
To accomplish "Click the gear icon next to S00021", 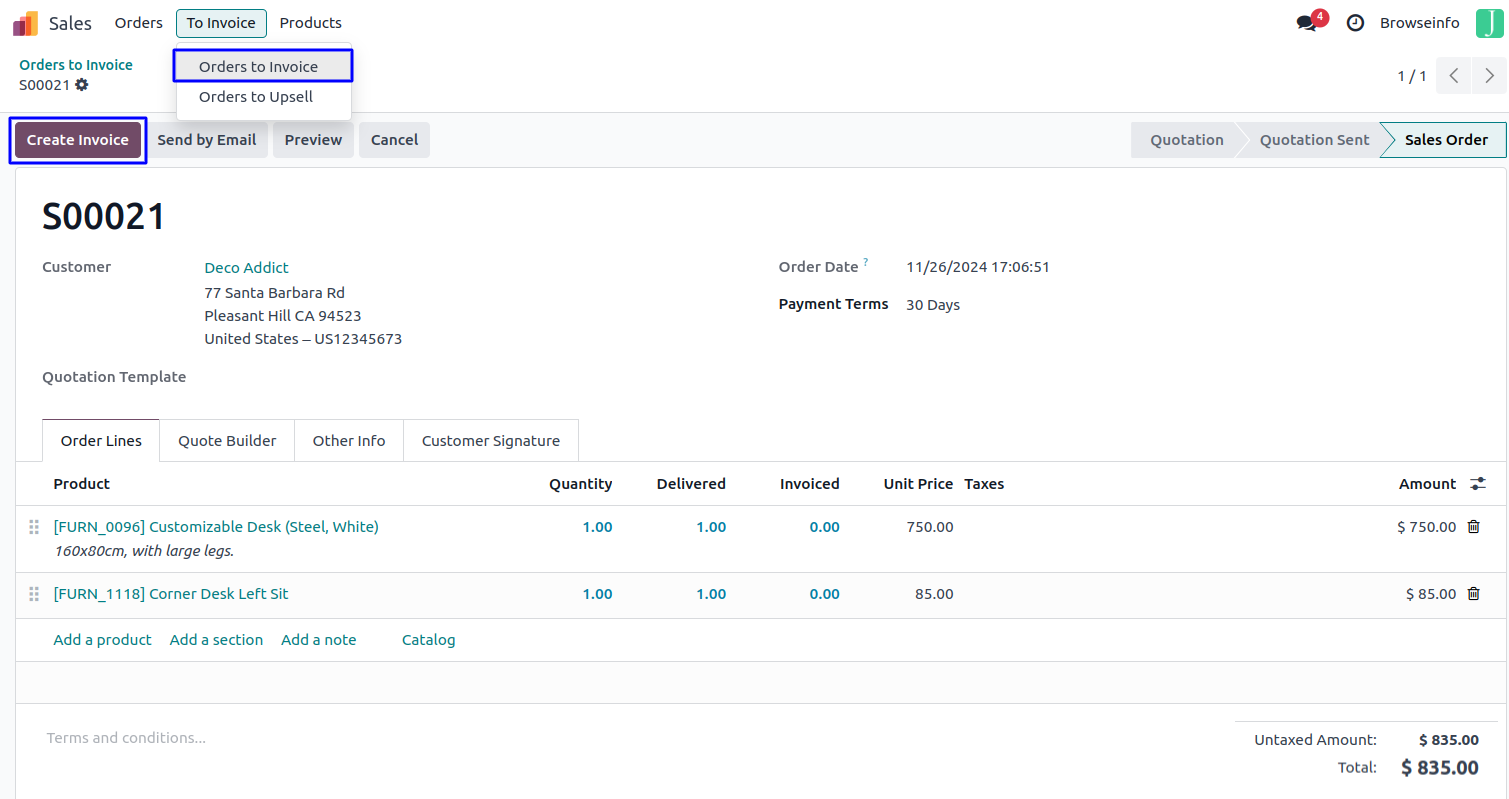I will tap(82, 85).
